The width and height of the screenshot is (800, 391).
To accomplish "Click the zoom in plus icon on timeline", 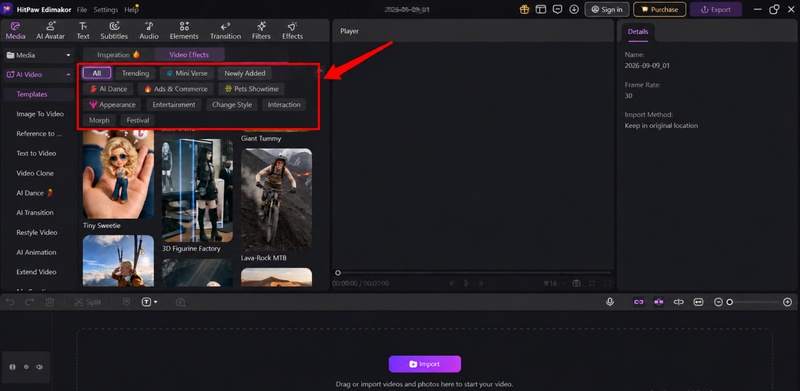I will click(x=788, y=302).
